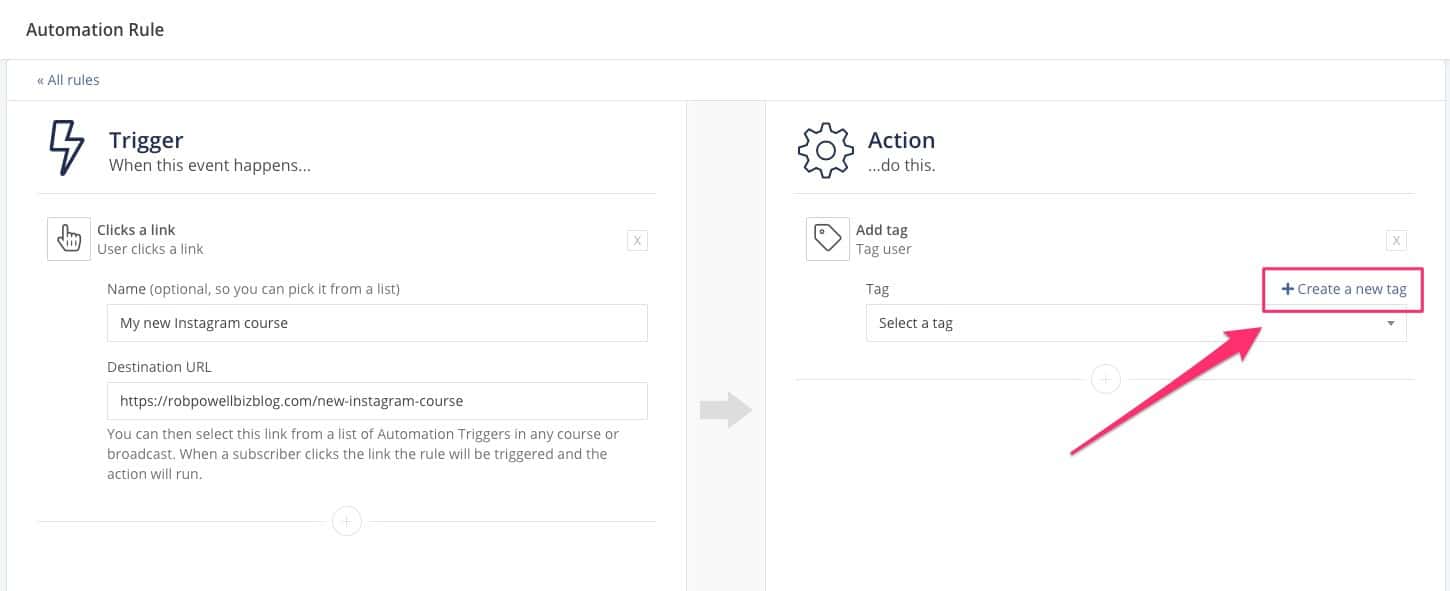Viewport: 1450px width, 591px height.
Task: Click the hand pointer Clicks a link icon
Action: coord(69,240)
